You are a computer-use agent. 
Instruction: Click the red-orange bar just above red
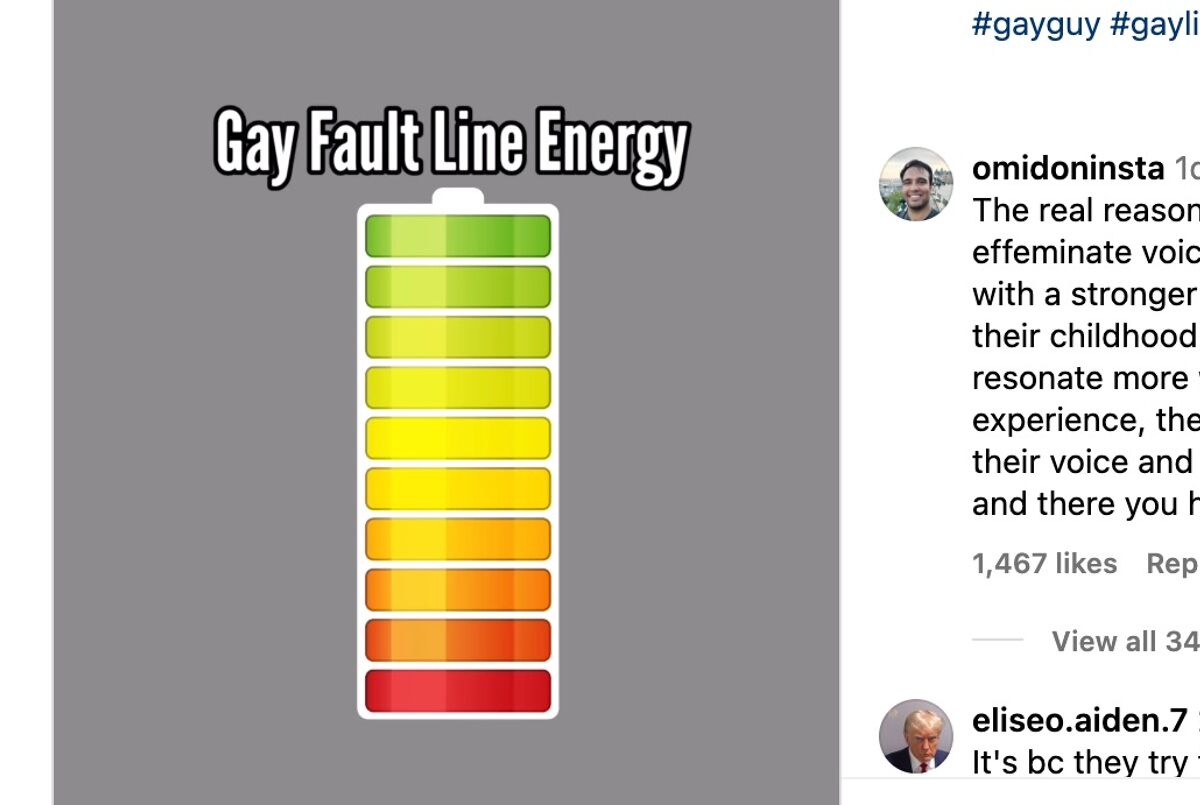point(458,640)
